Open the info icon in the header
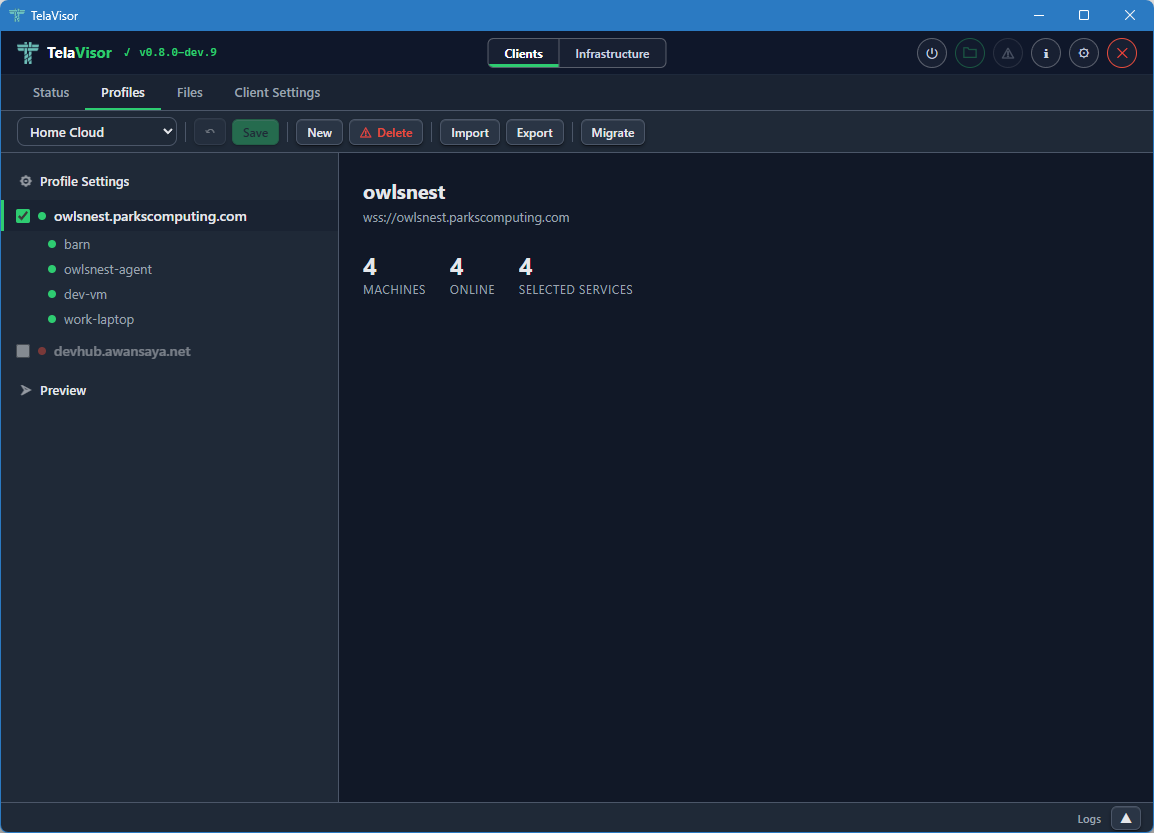Viewport: 1154px width, 833px height. pos(1045,53)
